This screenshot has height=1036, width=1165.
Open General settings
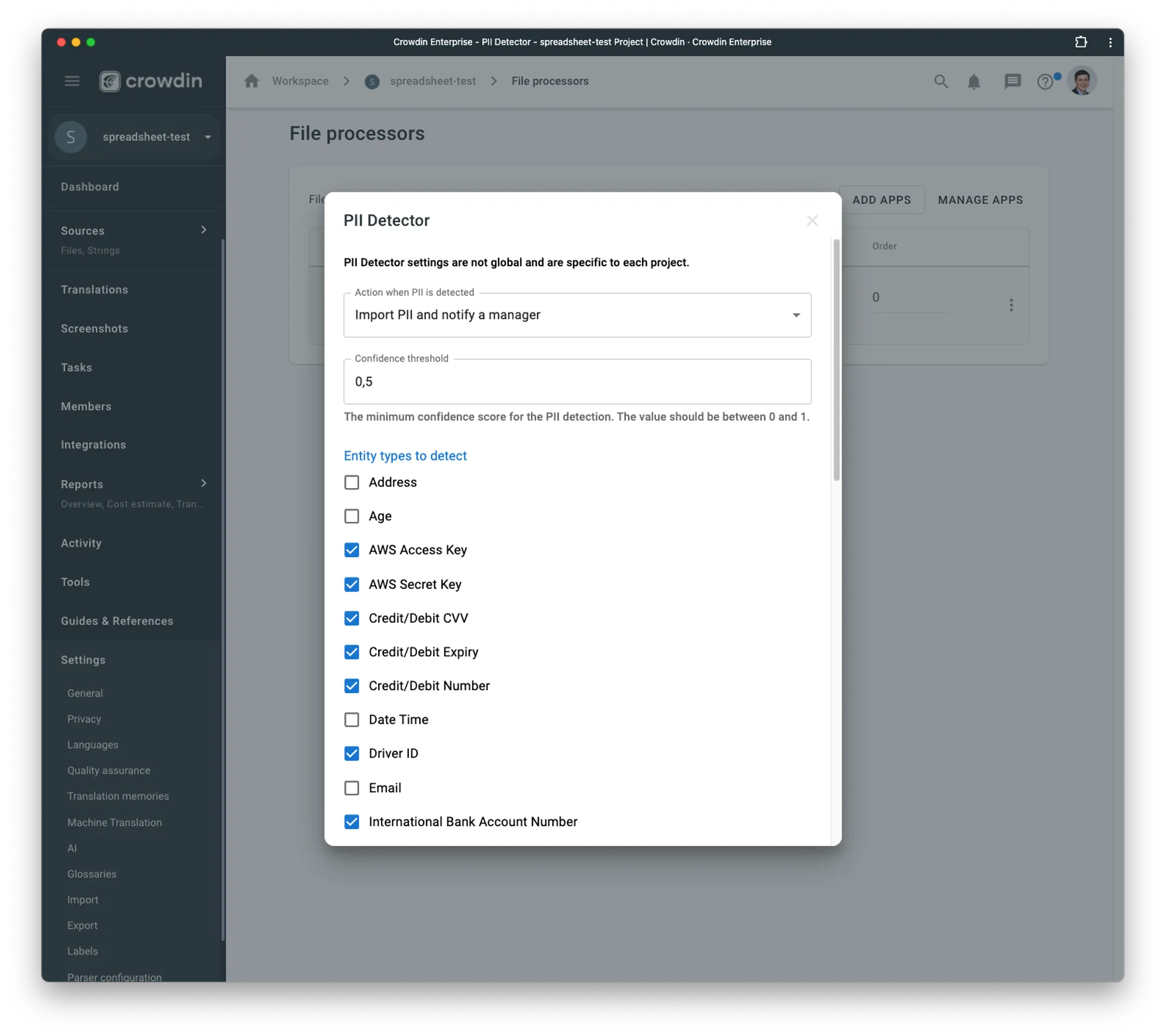pyautogui.click(x=85, y=693)
